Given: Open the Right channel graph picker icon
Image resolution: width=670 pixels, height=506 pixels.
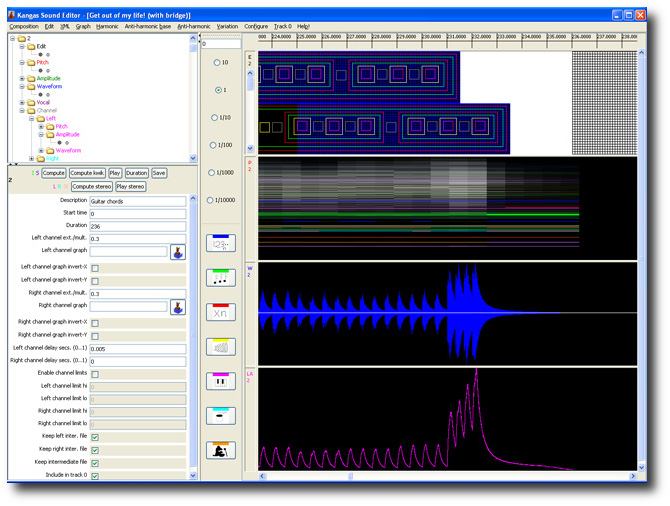Looking at the screenshot, I should pos(178,307).
